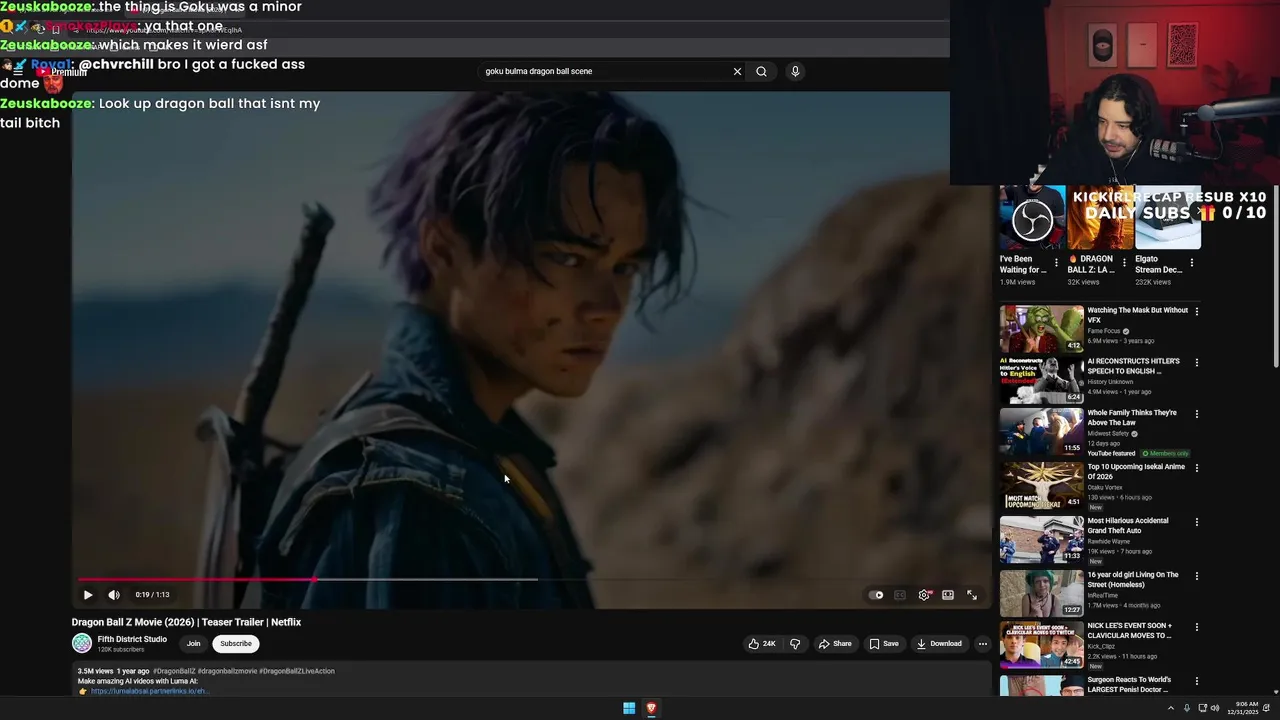Save the video to a playlist
Image resolution: width=1280 pixels, height=720 pixels.
tap(883, 644)
